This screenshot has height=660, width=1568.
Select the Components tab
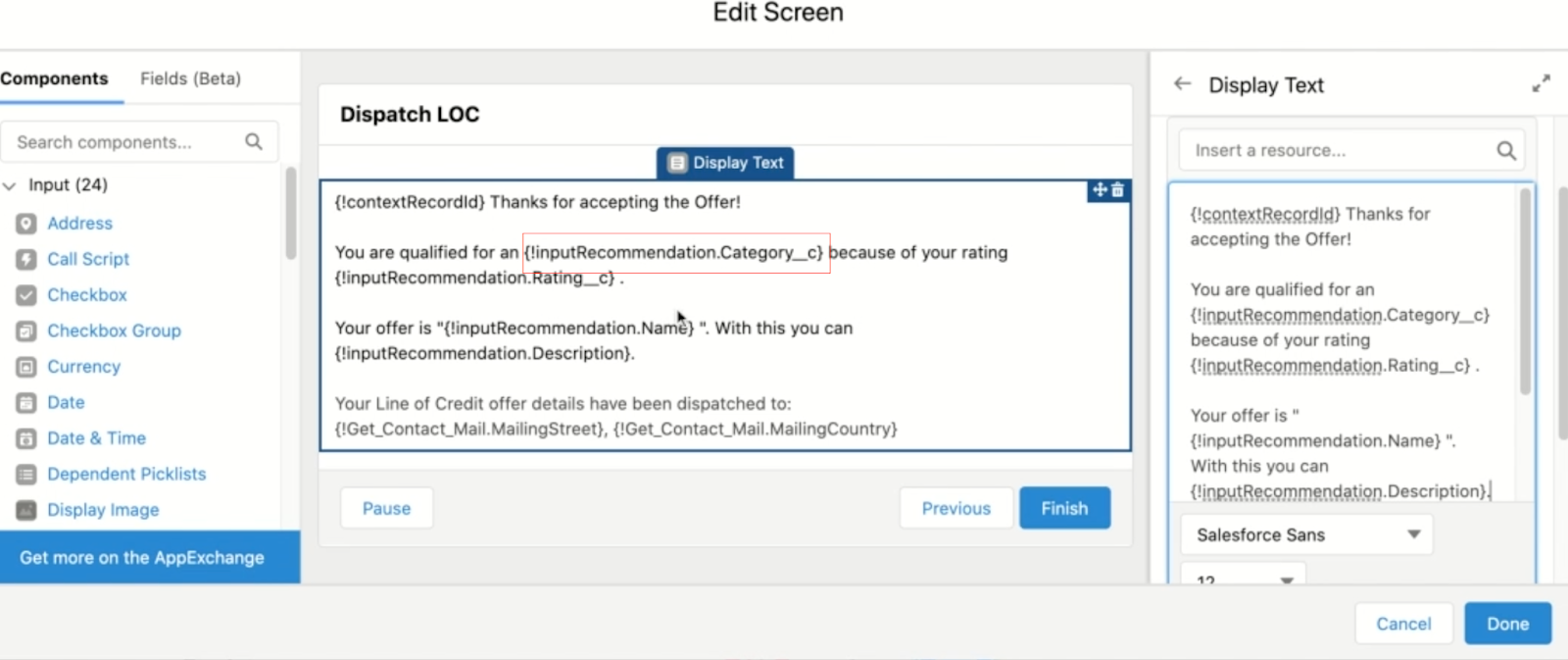[x=55, y=78]
